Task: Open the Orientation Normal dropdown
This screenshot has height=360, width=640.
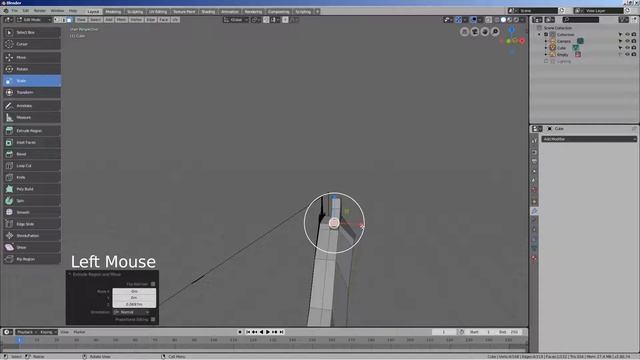Action: coord(132,312)
